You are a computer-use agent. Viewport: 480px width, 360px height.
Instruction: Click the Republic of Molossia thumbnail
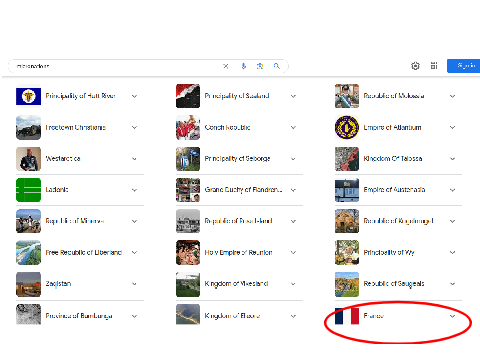click(347, 96)
